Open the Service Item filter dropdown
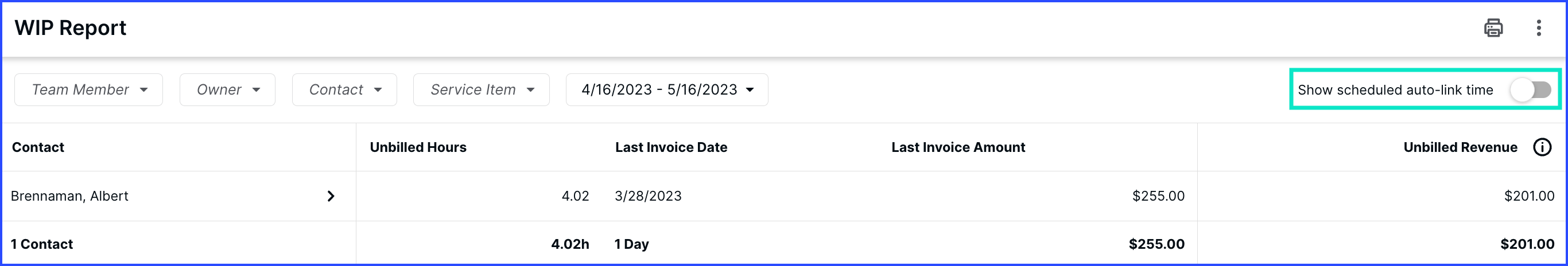 482,90
